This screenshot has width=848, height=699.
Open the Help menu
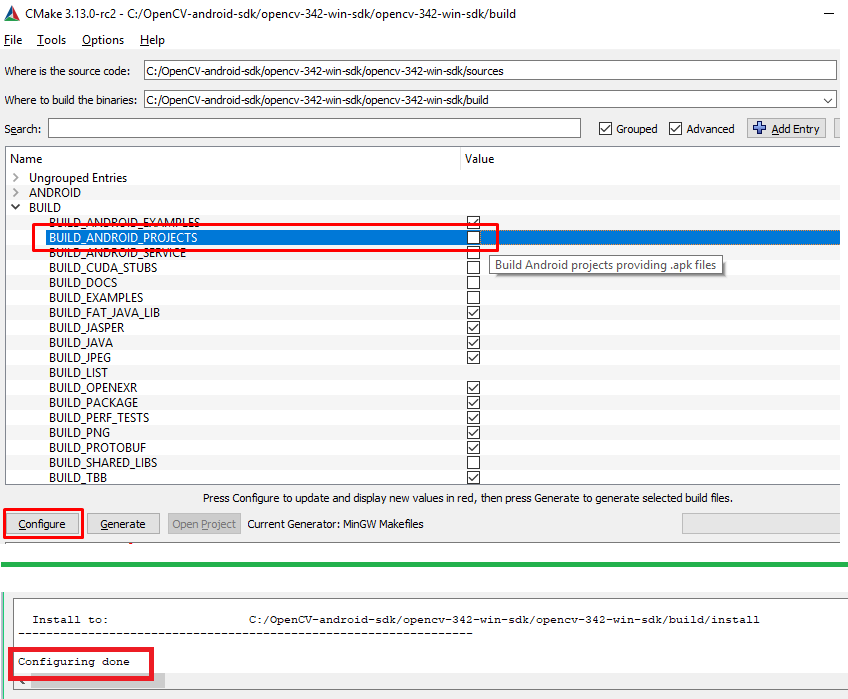coord(152,40)
